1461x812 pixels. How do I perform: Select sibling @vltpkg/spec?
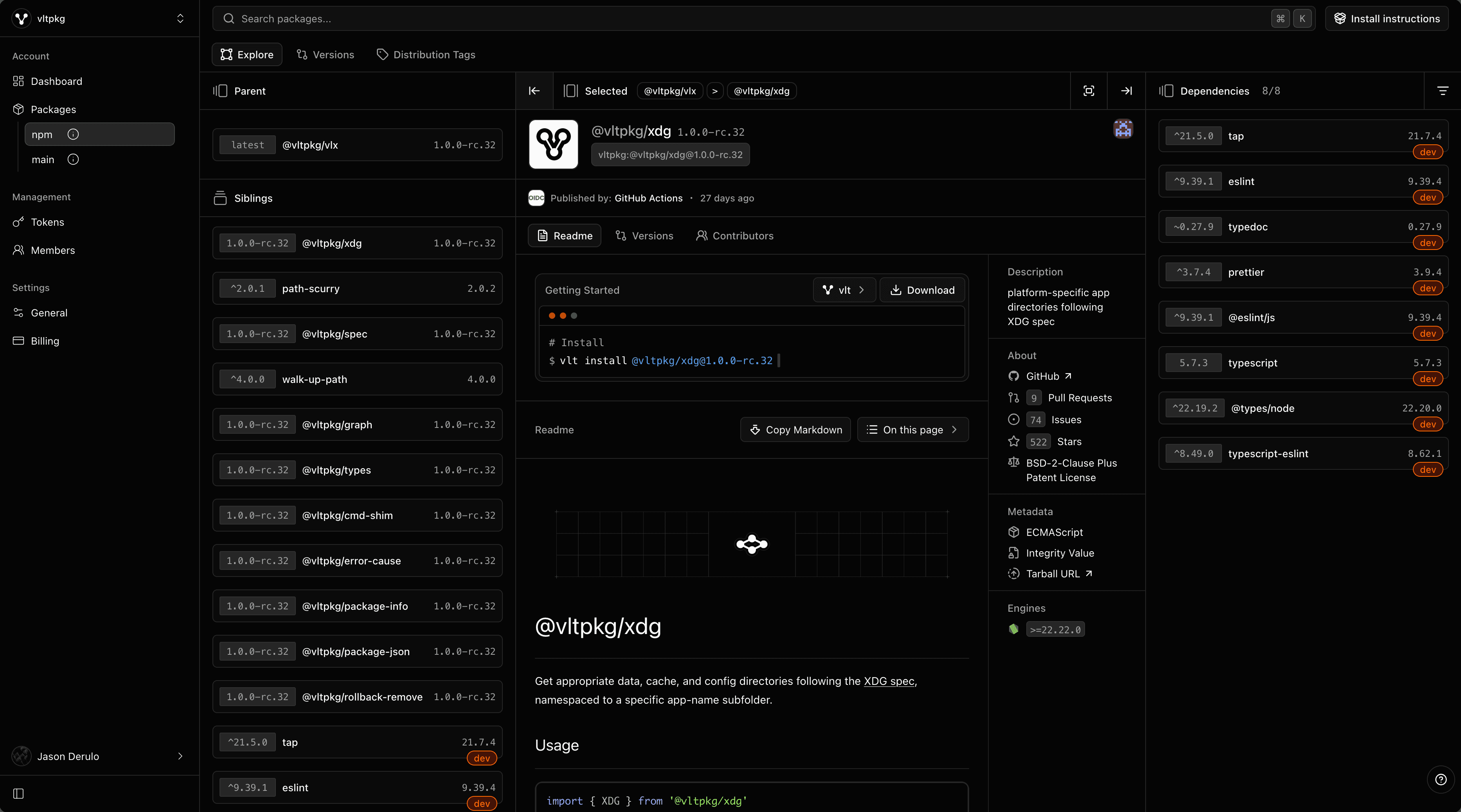(x=357, y=334)
